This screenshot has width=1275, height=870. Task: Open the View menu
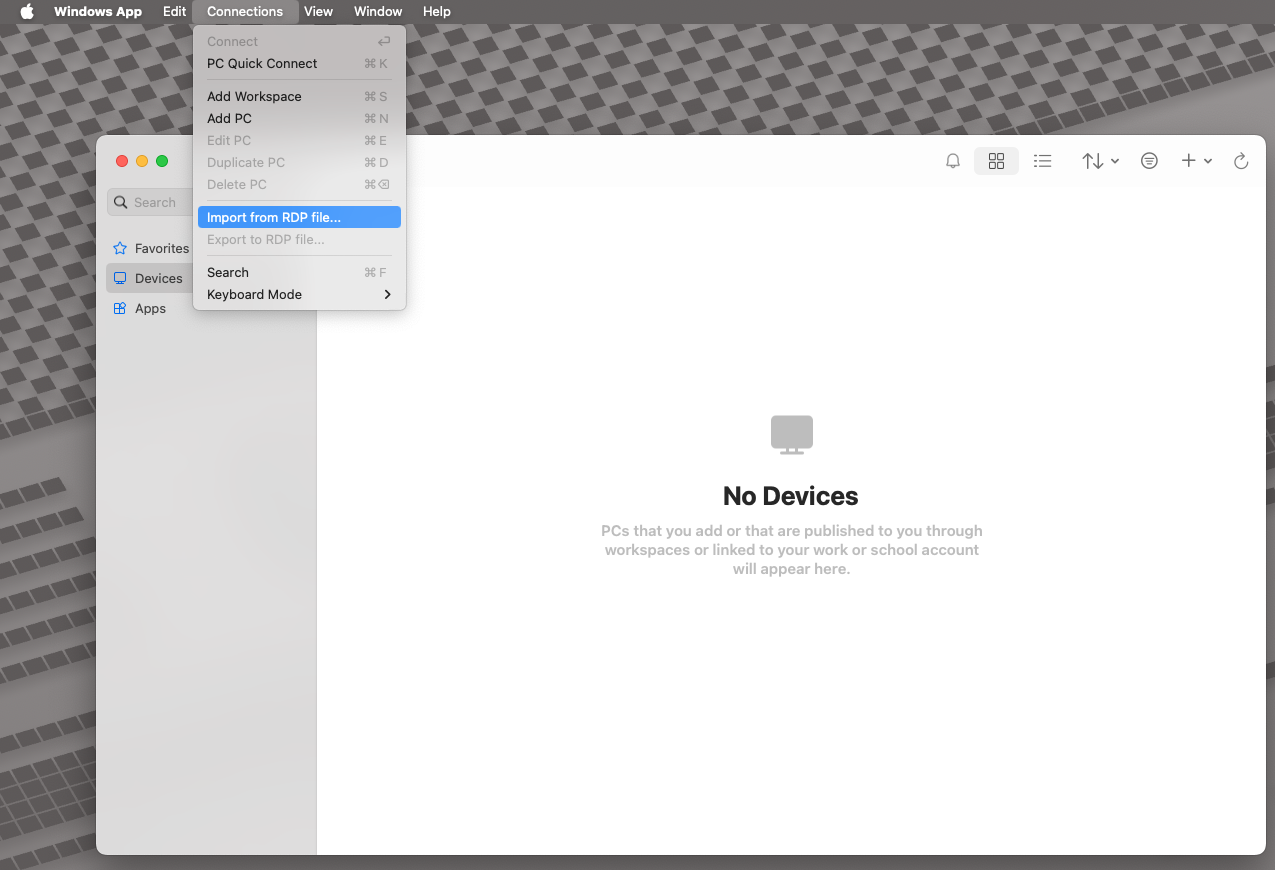[x=318, y=11]
